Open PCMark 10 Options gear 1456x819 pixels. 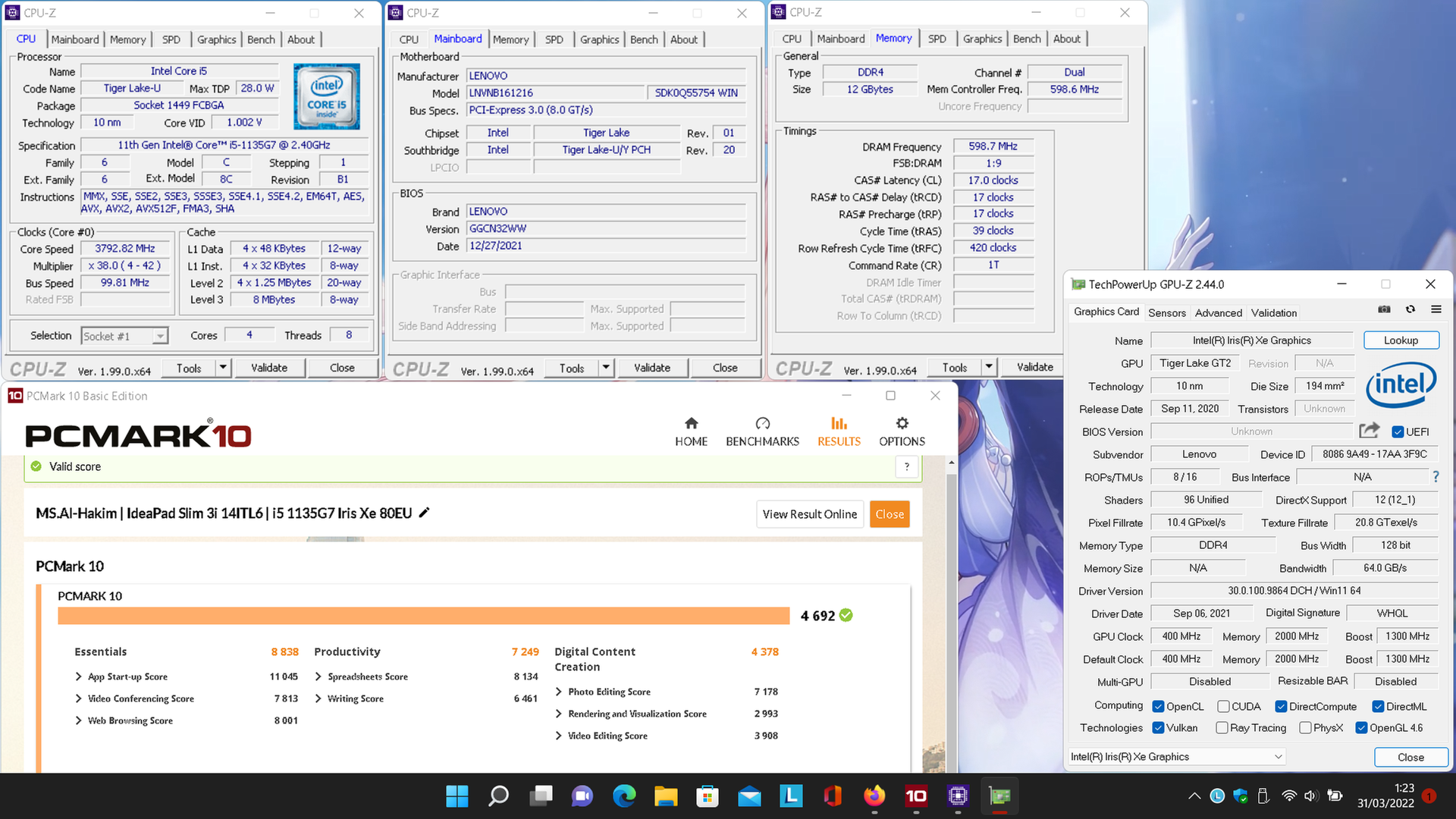[902, 431]
